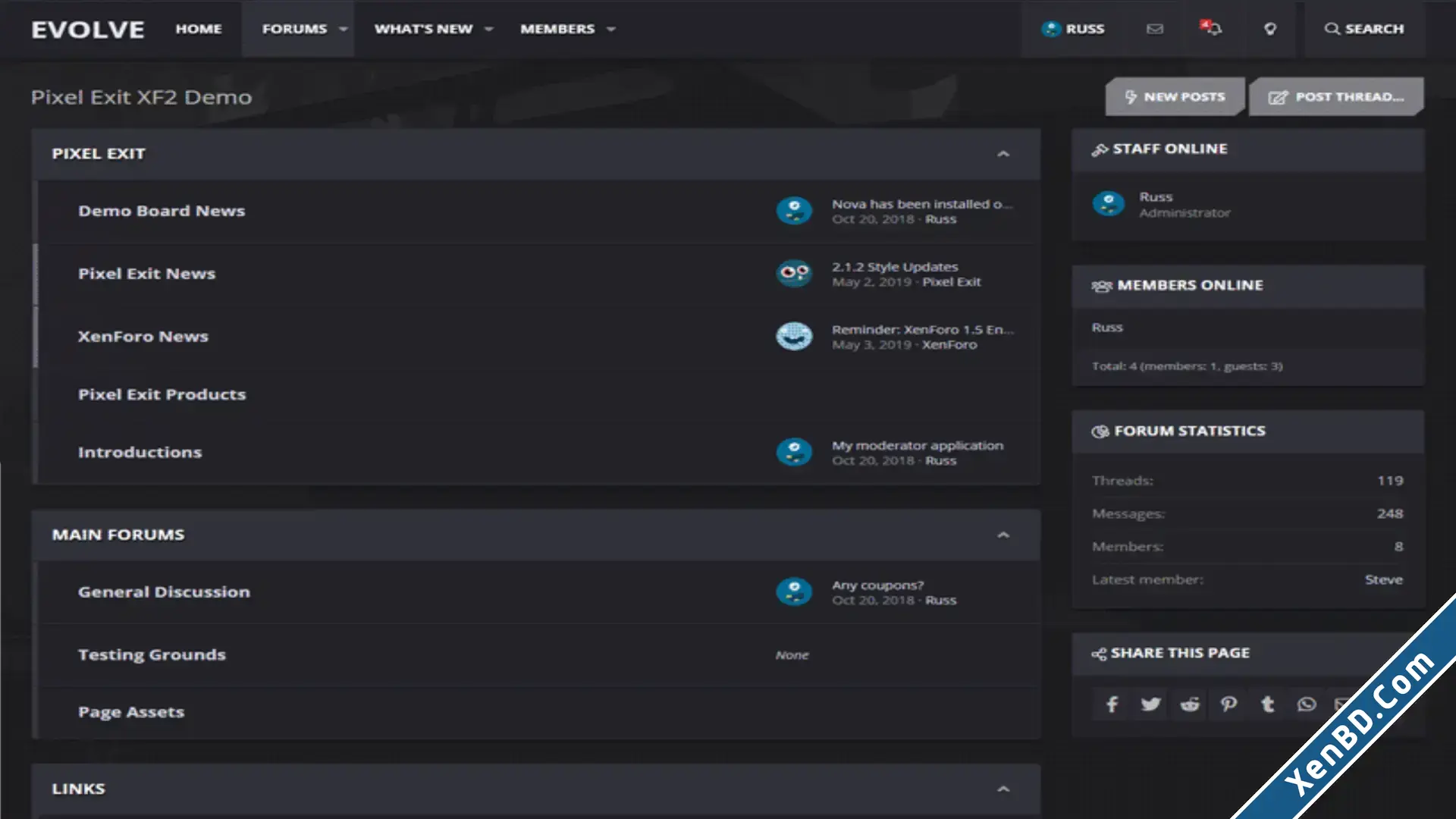Image resolution: width=1456 pixels, height=819 pixels.
Task: Click XenForo avatar beside Reminder thread
Action: pyautogui.click(x=794, y=337)
